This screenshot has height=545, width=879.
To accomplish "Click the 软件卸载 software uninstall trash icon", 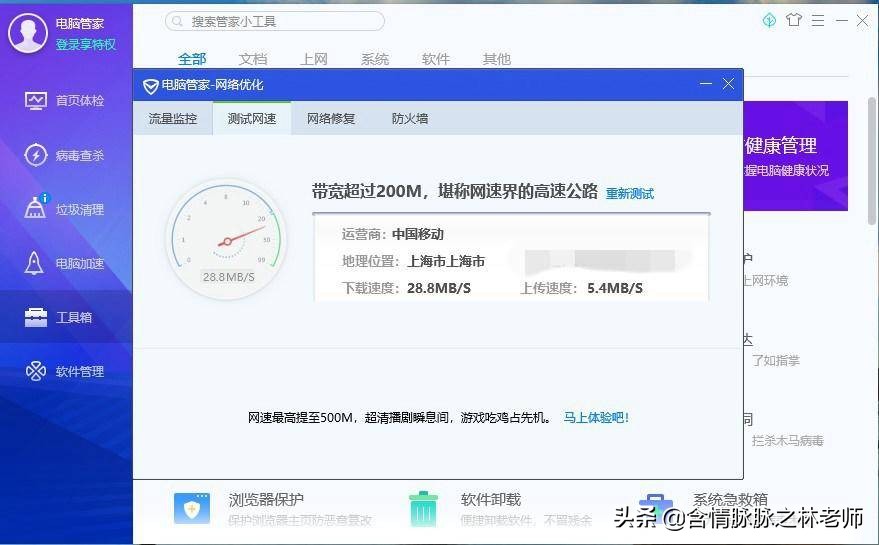I will click(423, 508).
